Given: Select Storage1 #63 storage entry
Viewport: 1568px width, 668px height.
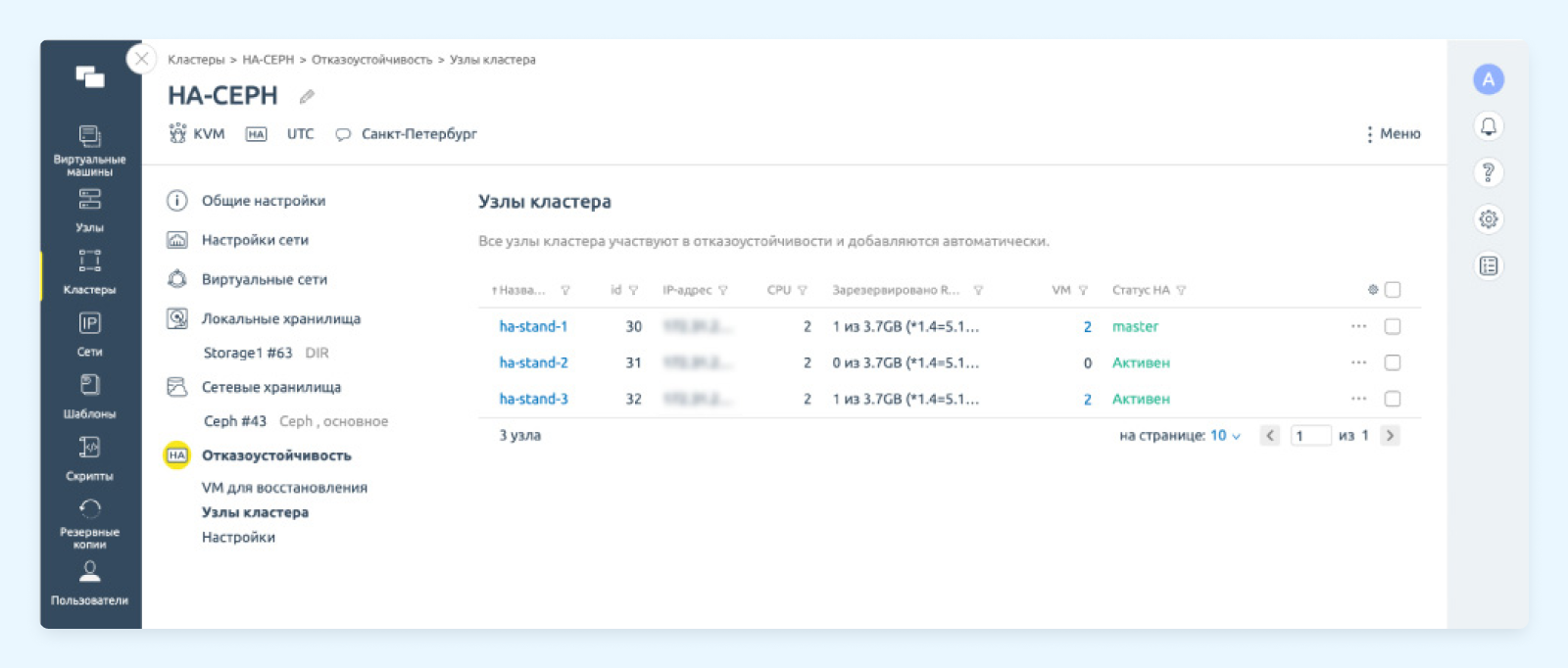Looking at the screenshot, I should click(266, 353).
